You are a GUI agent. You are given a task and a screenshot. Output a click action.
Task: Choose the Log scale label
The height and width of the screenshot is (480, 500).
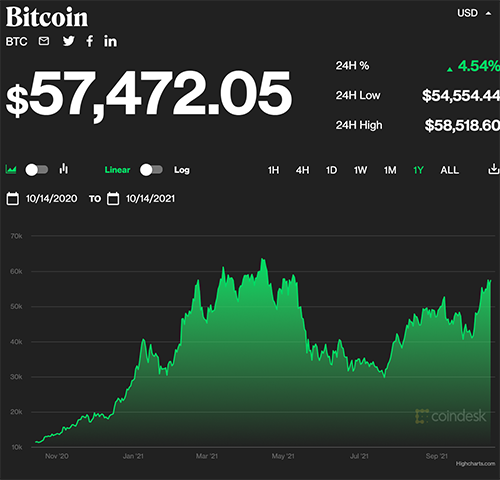click(182, 170)
